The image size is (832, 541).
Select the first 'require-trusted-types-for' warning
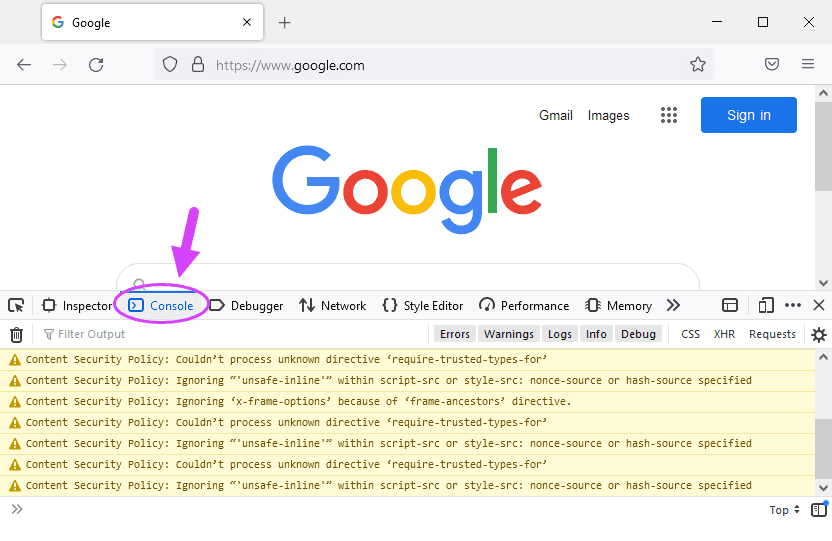coord(408,360)
